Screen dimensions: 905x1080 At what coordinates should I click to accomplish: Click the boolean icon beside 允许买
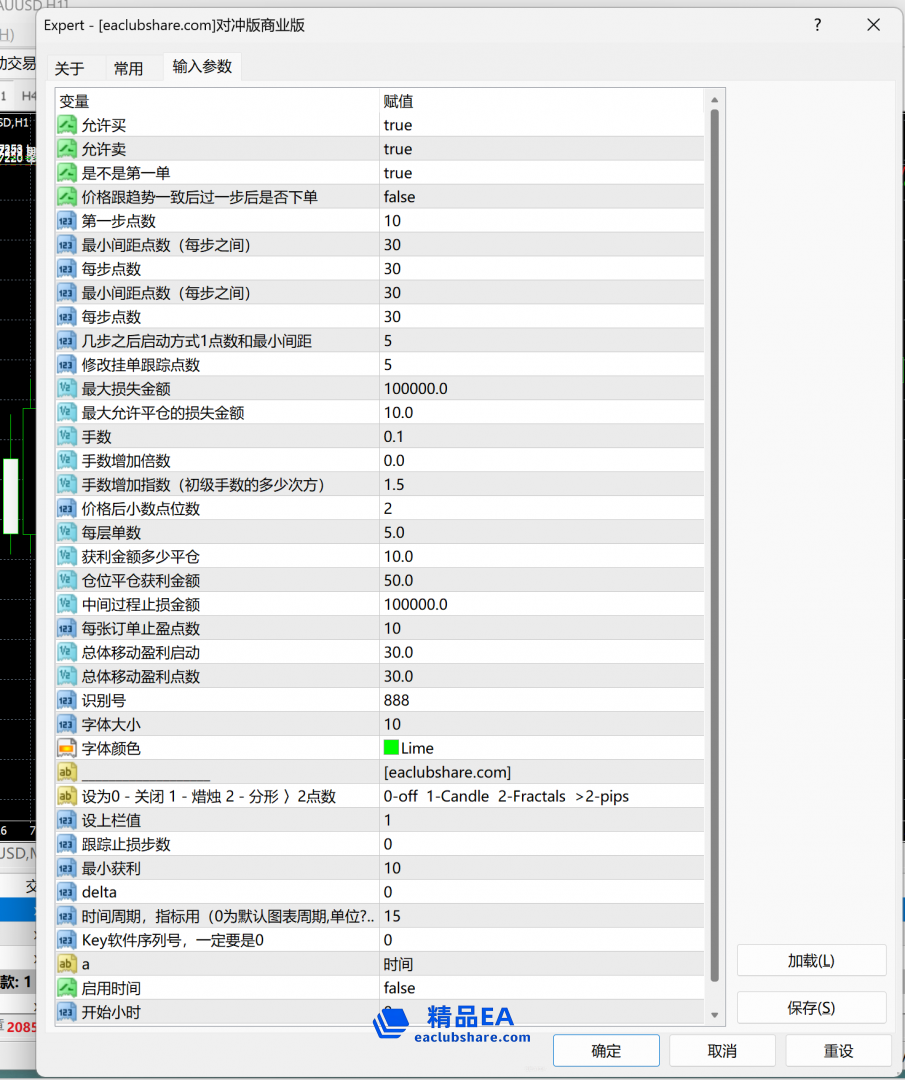(x=67, y=125)
